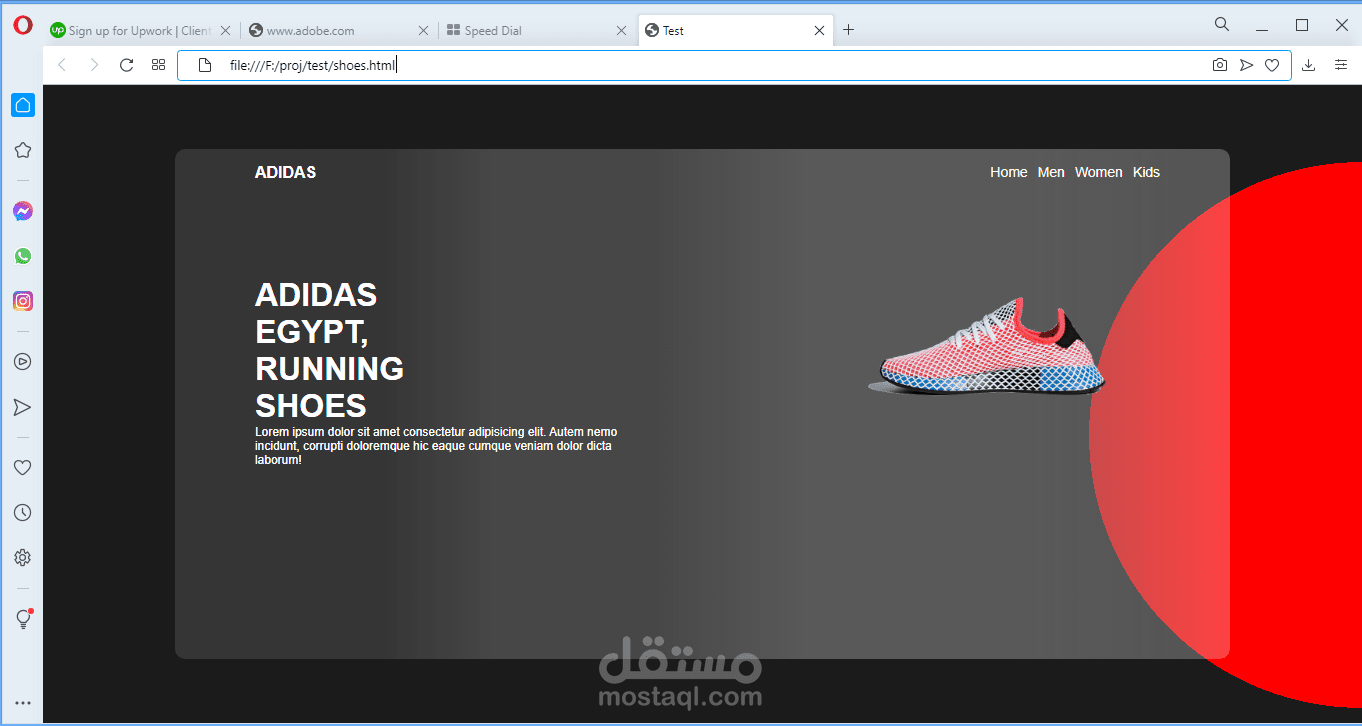
Task: Select the Women navigation link
Action: click(1098, 172)
